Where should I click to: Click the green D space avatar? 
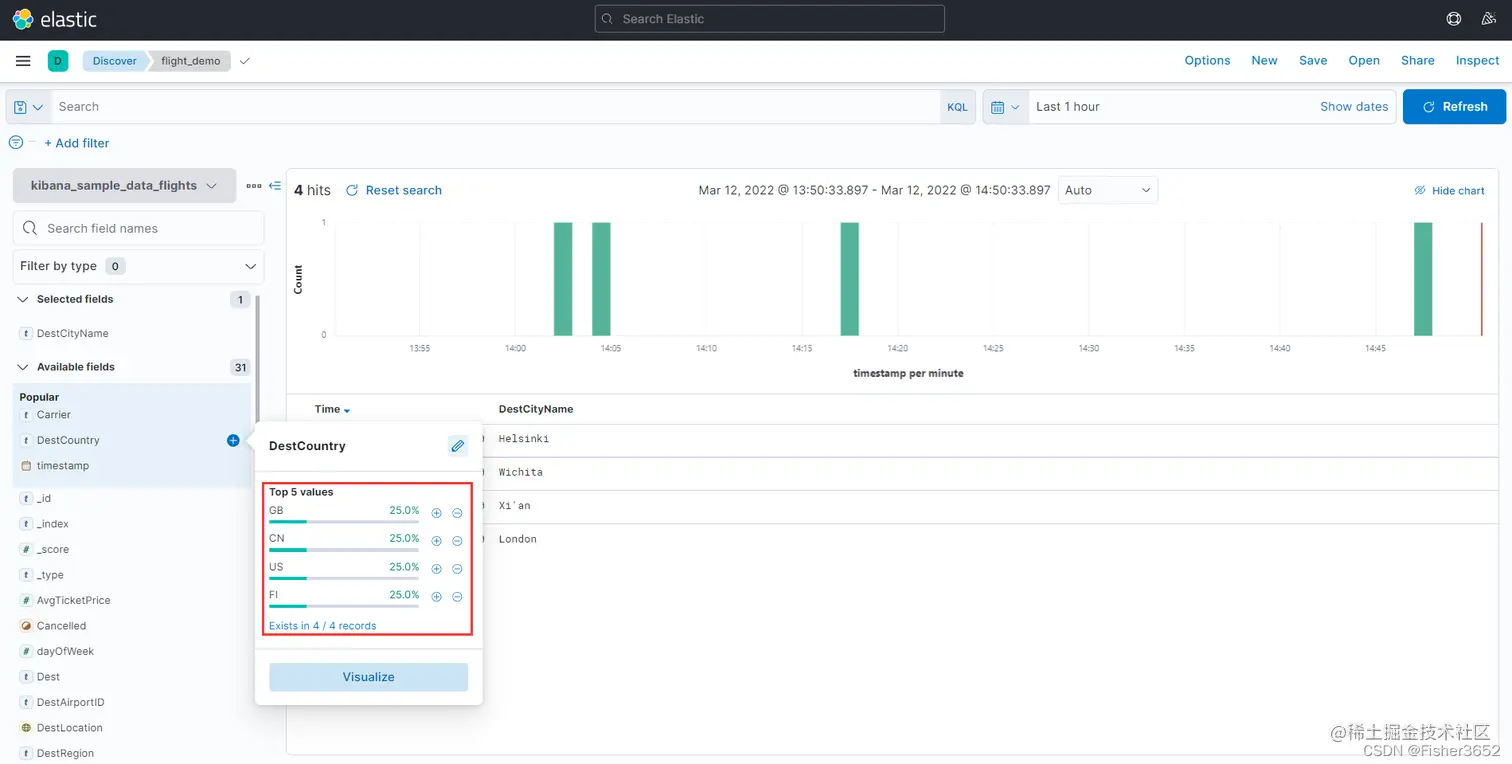(x=58, y=61)
